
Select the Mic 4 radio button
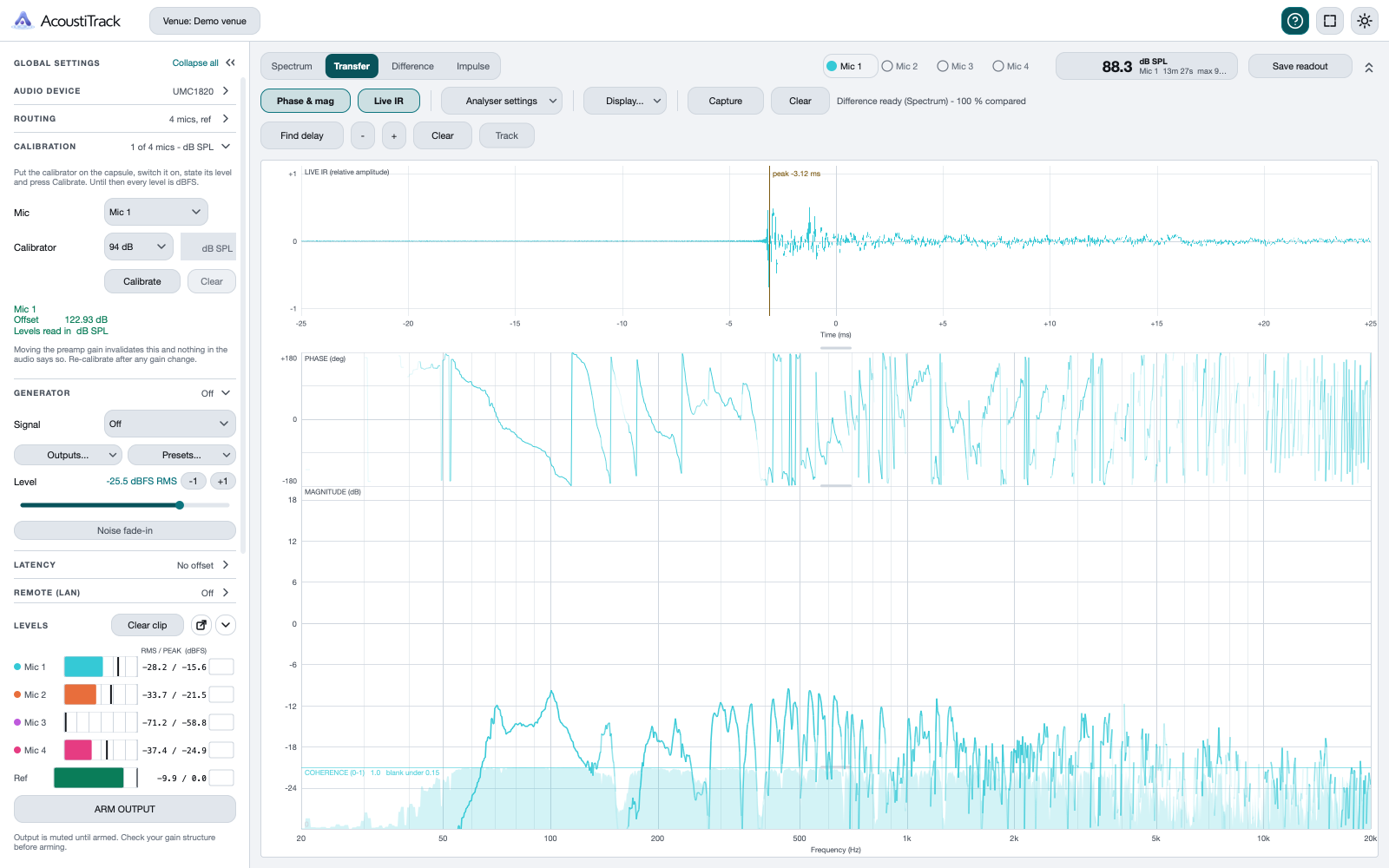point(1010,66)
